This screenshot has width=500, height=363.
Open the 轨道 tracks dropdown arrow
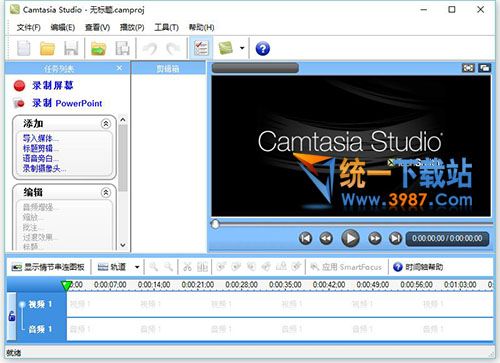[137, 267]
